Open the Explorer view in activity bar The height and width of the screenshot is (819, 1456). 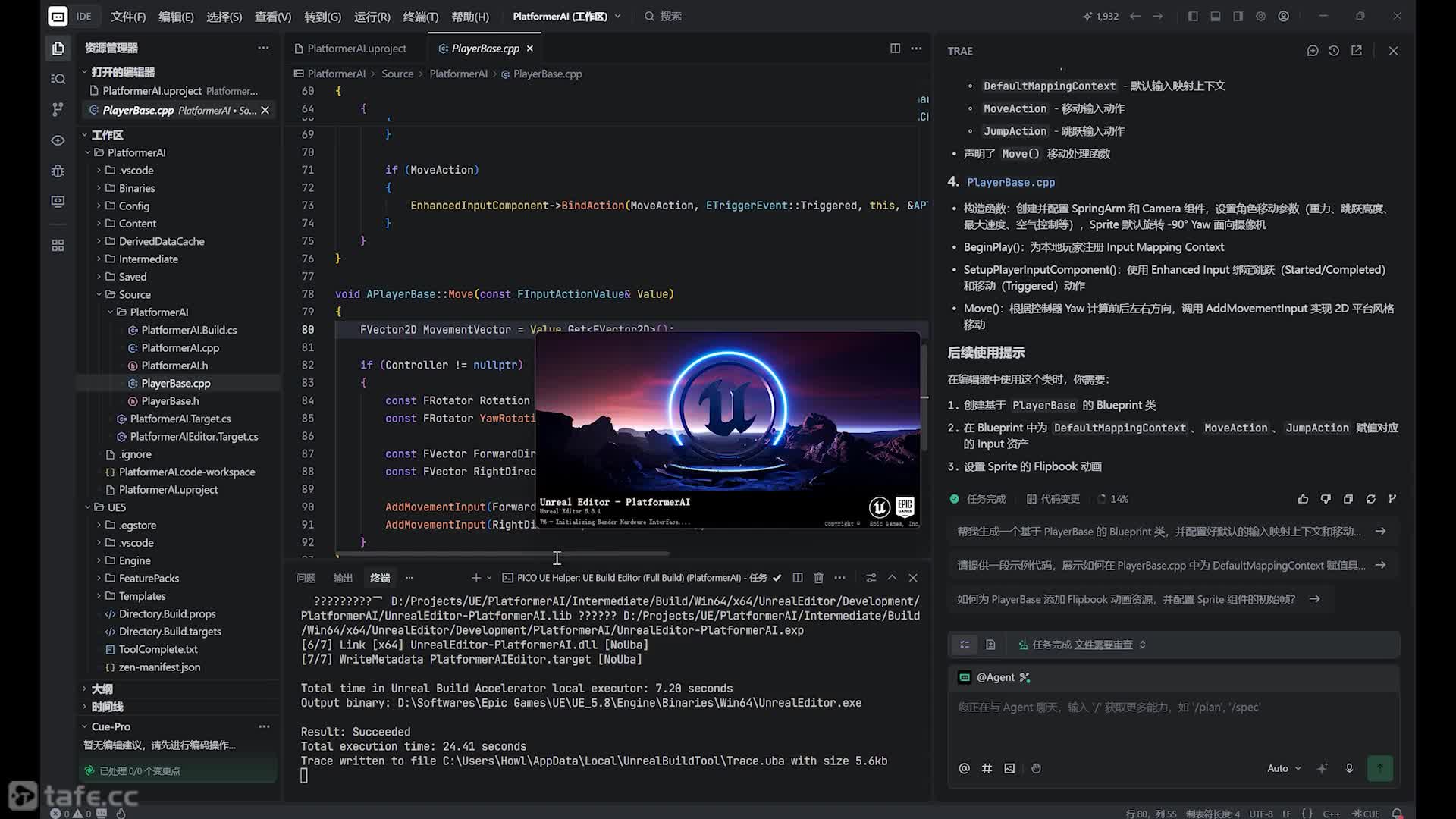58,49
